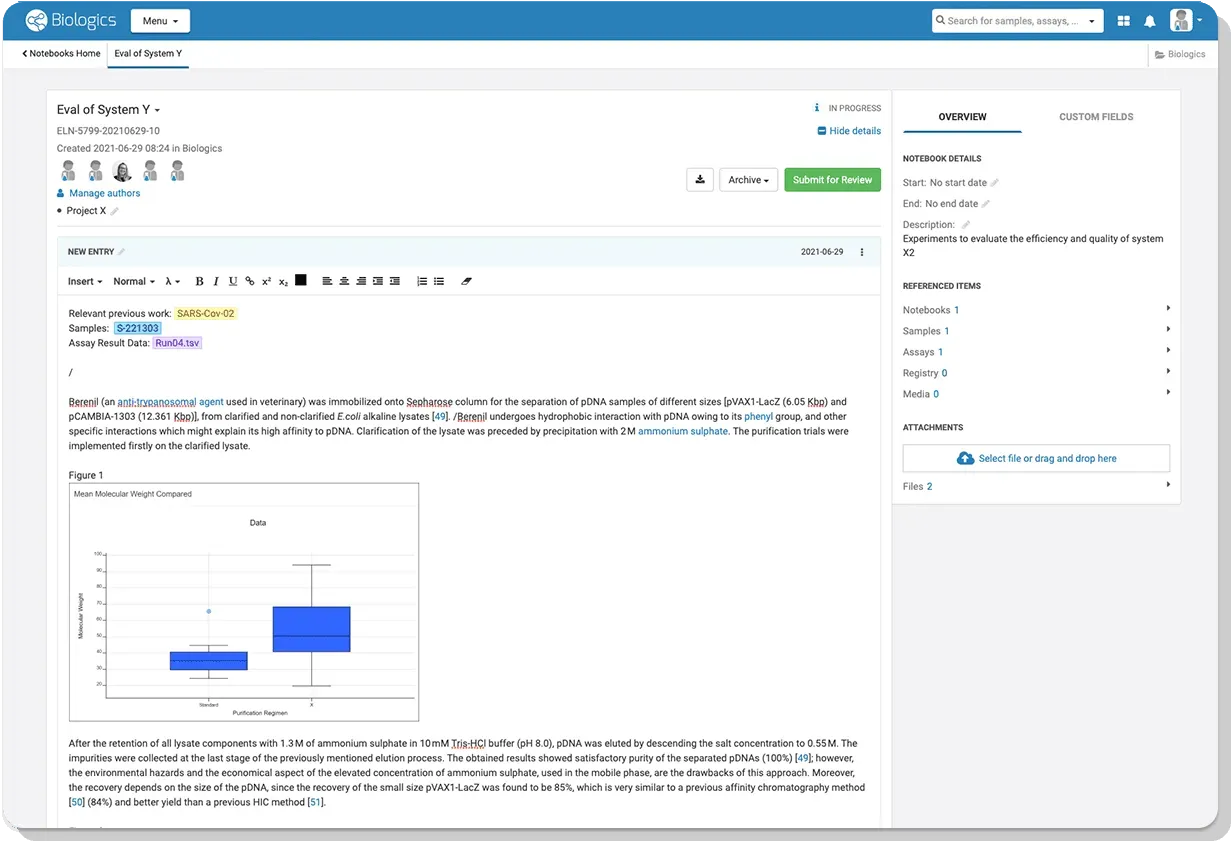Apply italic formatting to the entry
The height and width of the screenshot is (849, 1232).
(216, 282)
